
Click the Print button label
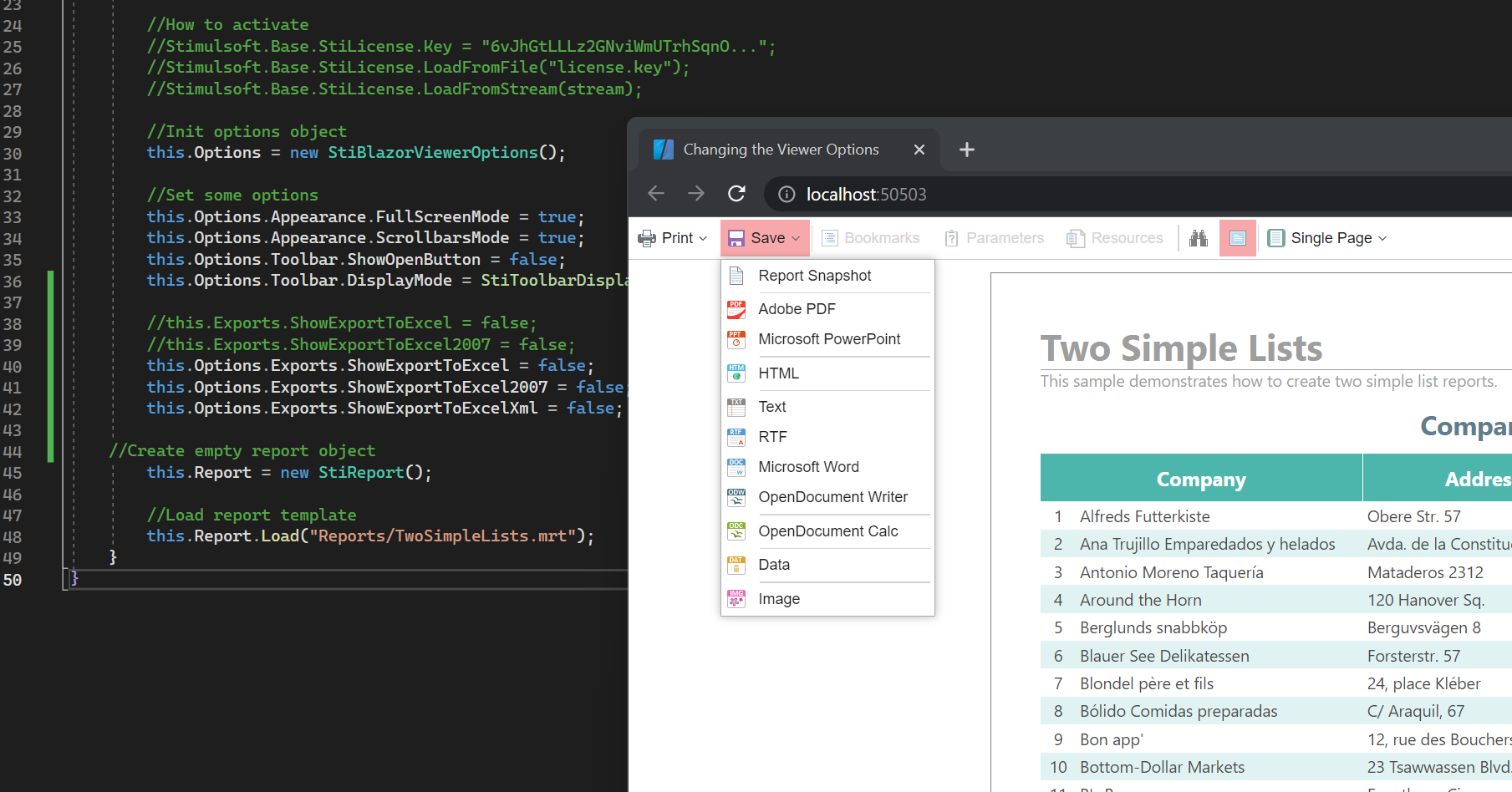click(677, 238)
